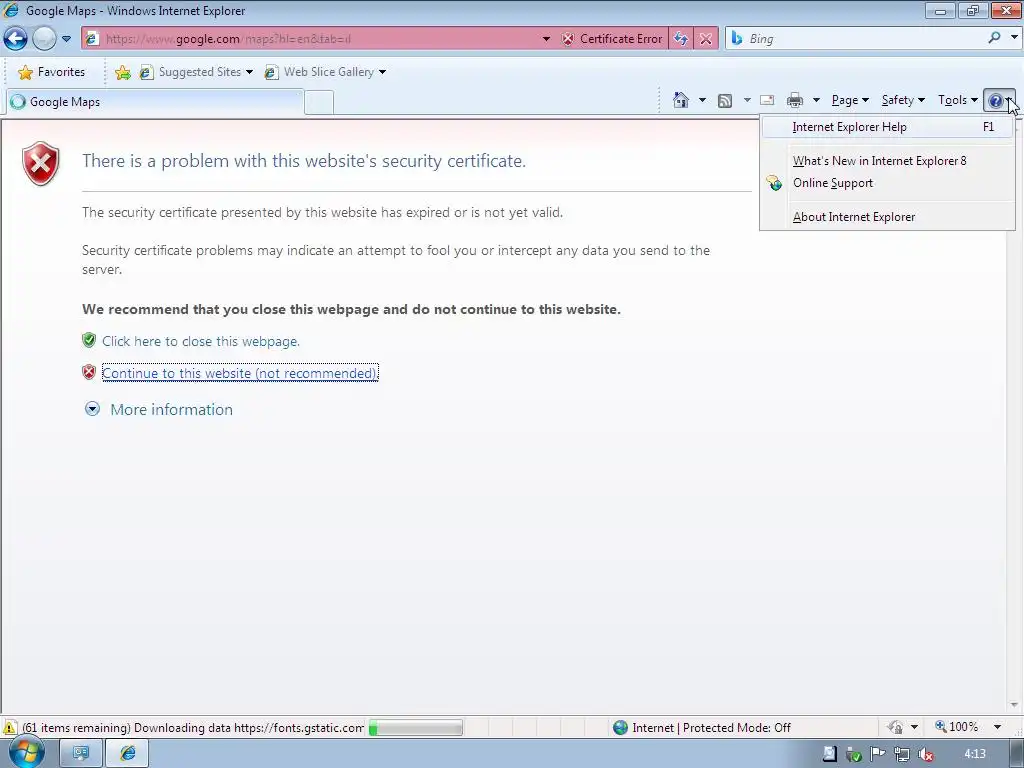1024x768 pixels.
Task: Click the page vertical scrollbar down arrow
Action: tap(1014, 705)
